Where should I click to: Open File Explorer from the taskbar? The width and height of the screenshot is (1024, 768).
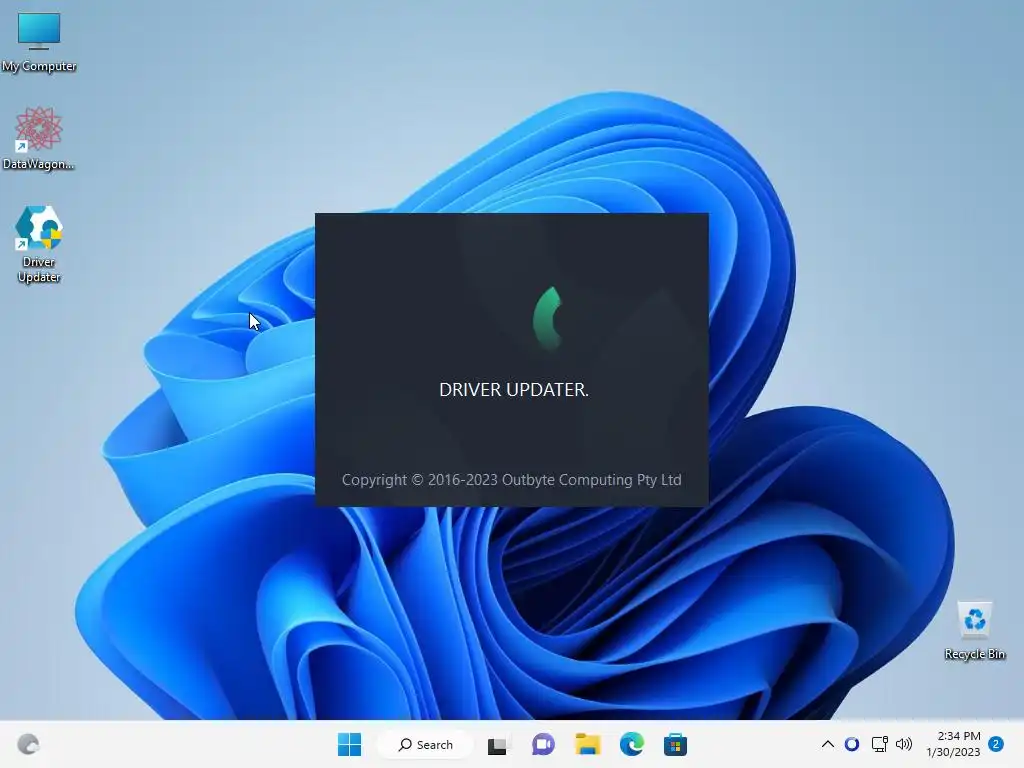(x=587, y=744)
